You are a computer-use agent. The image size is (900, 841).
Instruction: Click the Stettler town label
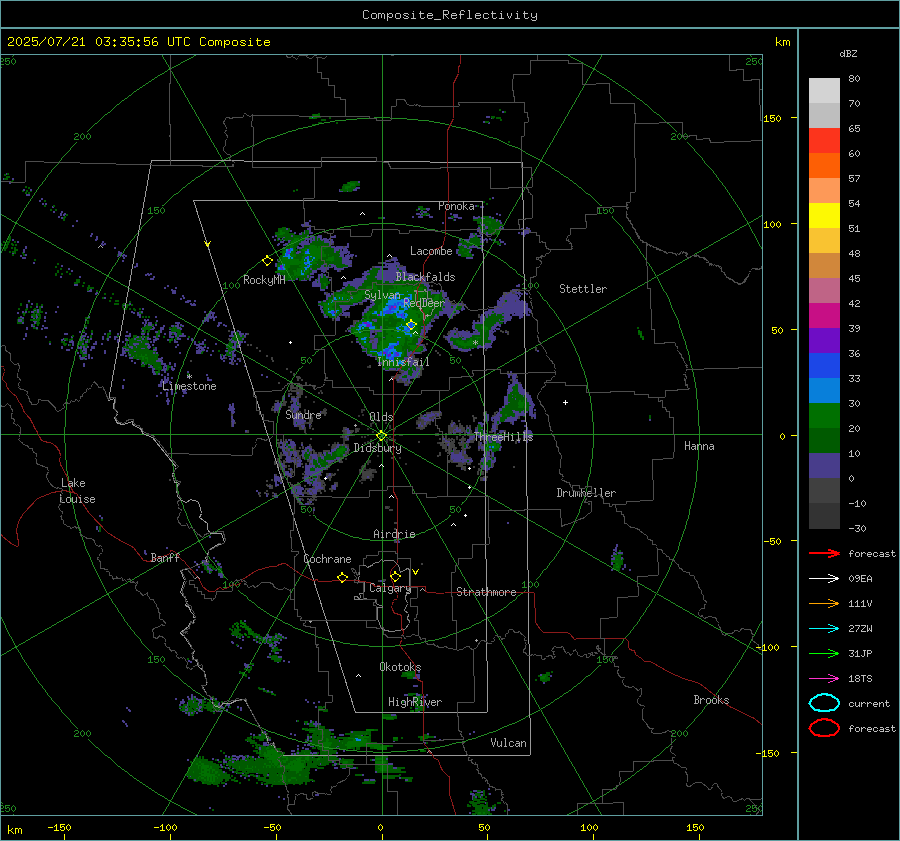(583, 289)
